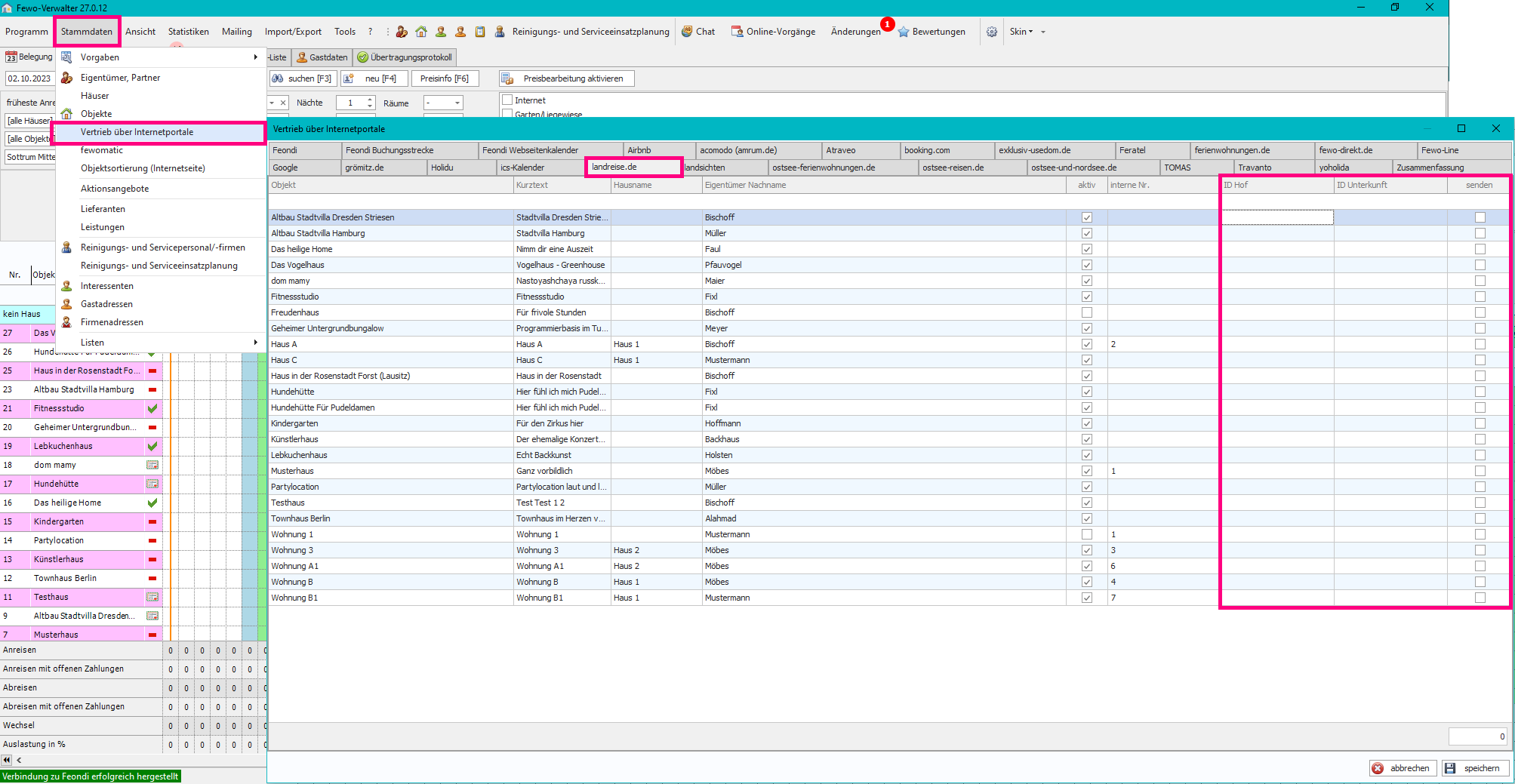Image resolution: width=1515 pixels, height=784 pixels.
Task: Click the red cancel icon on abbrechen
Action: pos(1378,768)
